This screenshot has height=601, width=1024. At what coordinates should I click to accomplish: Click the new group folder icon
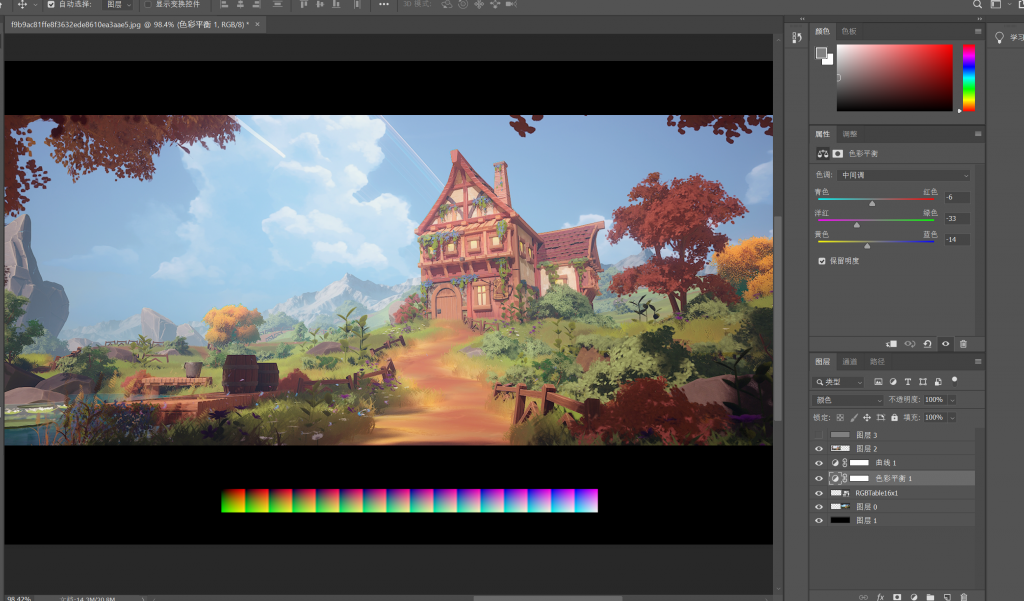pyautogui.click(x=930, y=596)
